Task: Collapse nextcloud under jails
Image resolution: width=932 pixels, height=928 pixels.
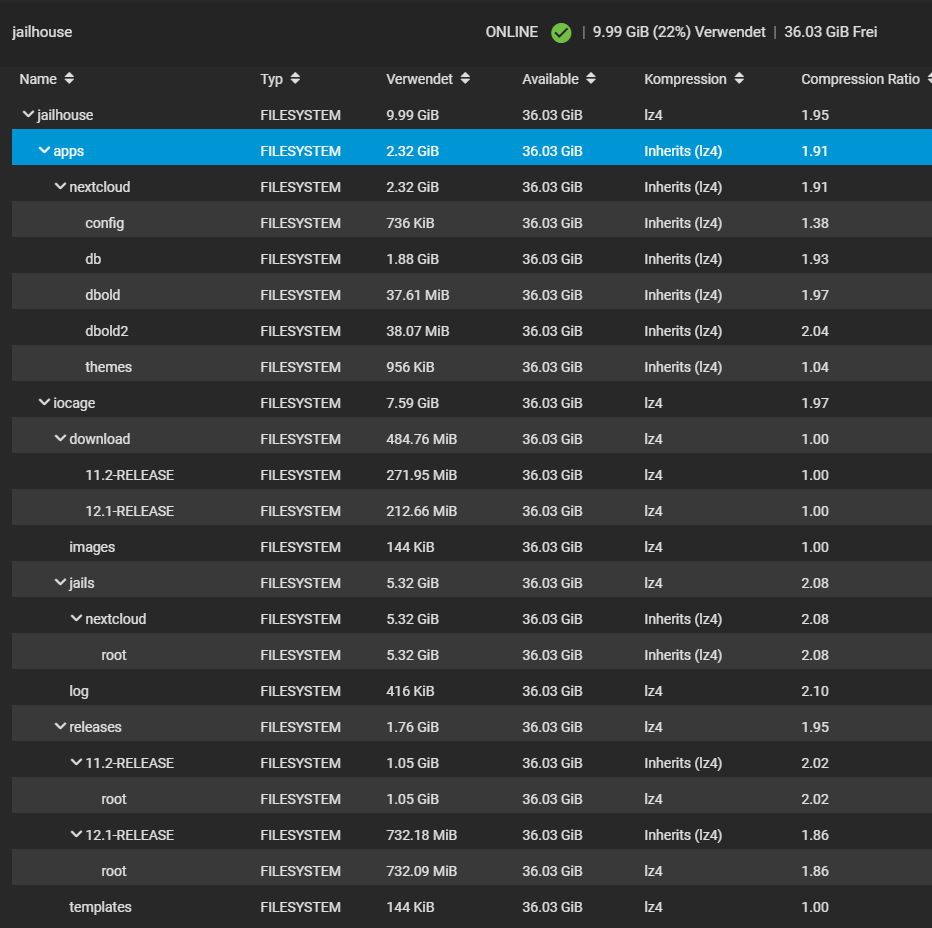Action: coord(76,618)
